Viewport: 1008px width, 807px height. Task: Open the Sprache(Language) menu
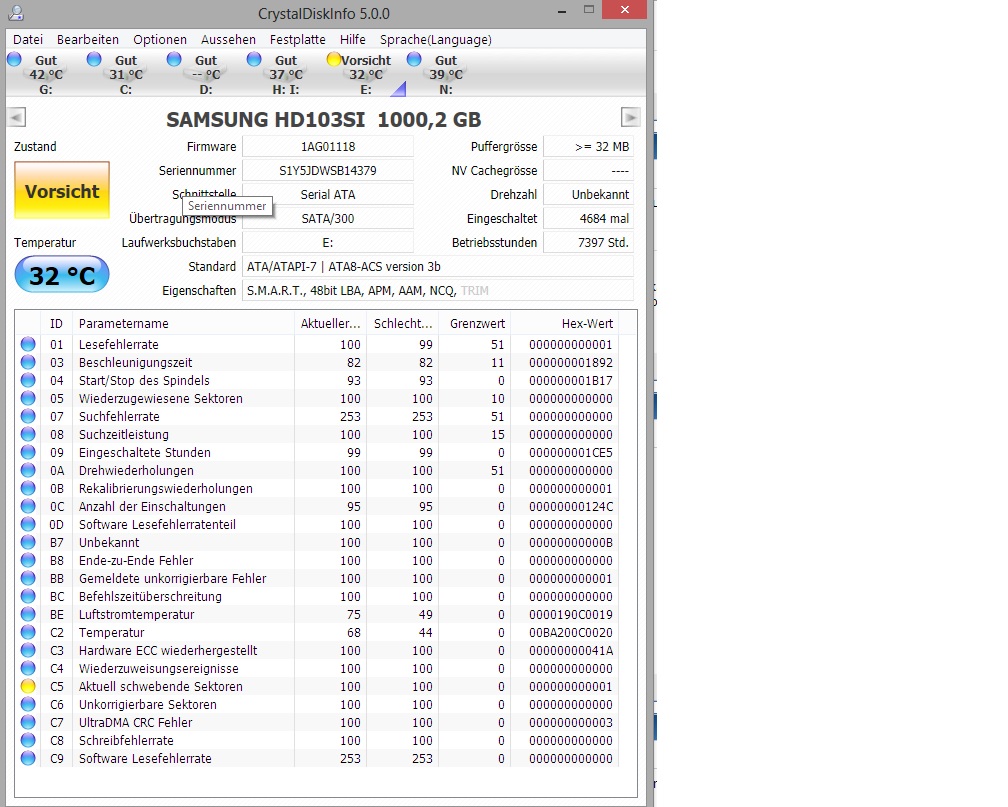coord(436,39)
